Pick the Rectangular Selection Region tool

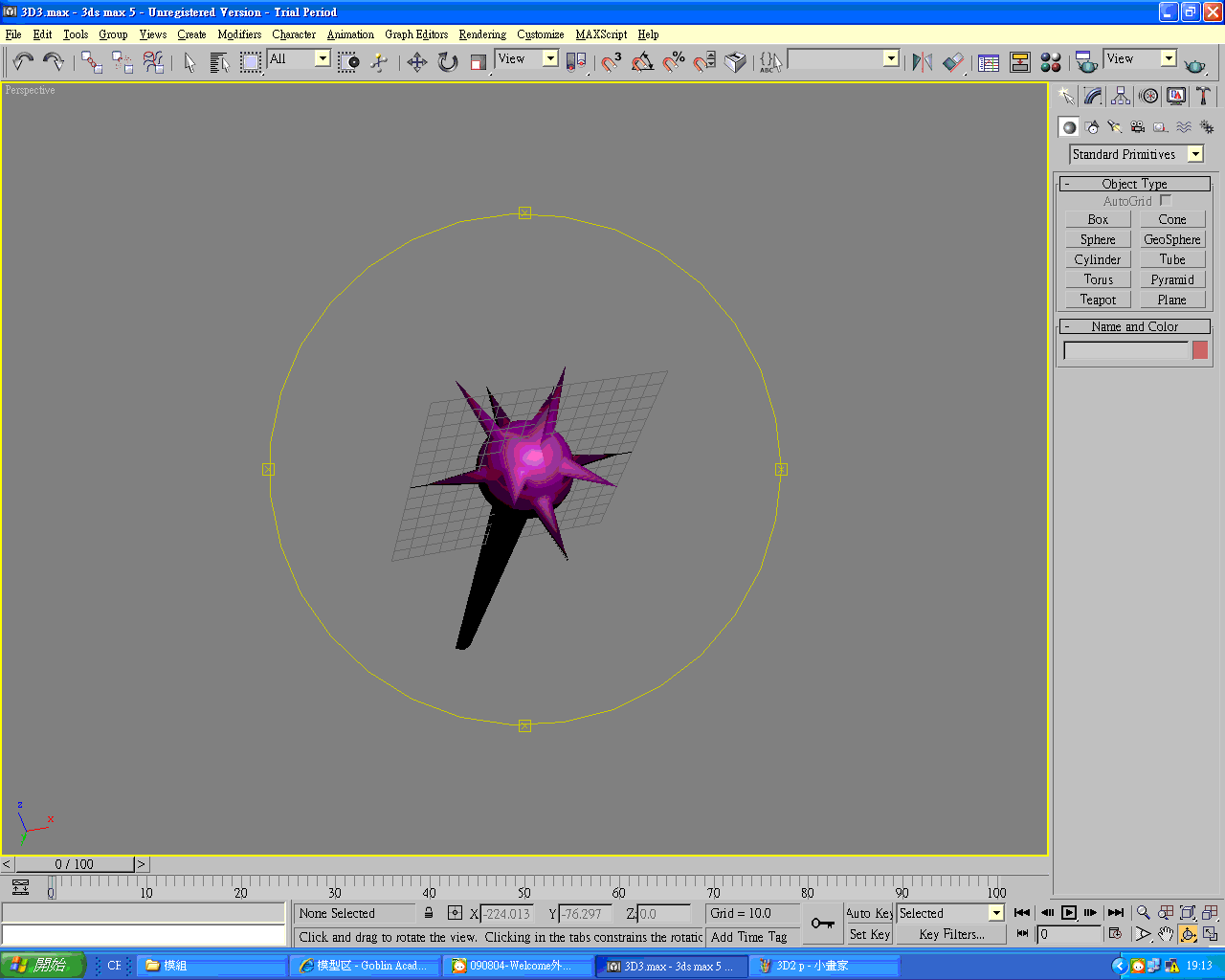click(251, 62)
